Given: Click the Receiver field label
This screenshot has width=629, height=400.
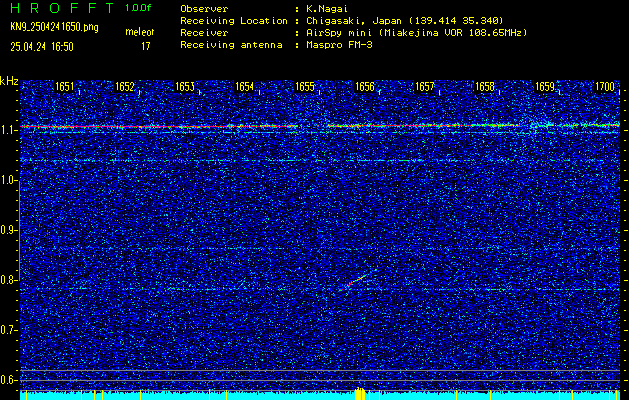Looking at the screenshot, I should click(x=204, y=32).
